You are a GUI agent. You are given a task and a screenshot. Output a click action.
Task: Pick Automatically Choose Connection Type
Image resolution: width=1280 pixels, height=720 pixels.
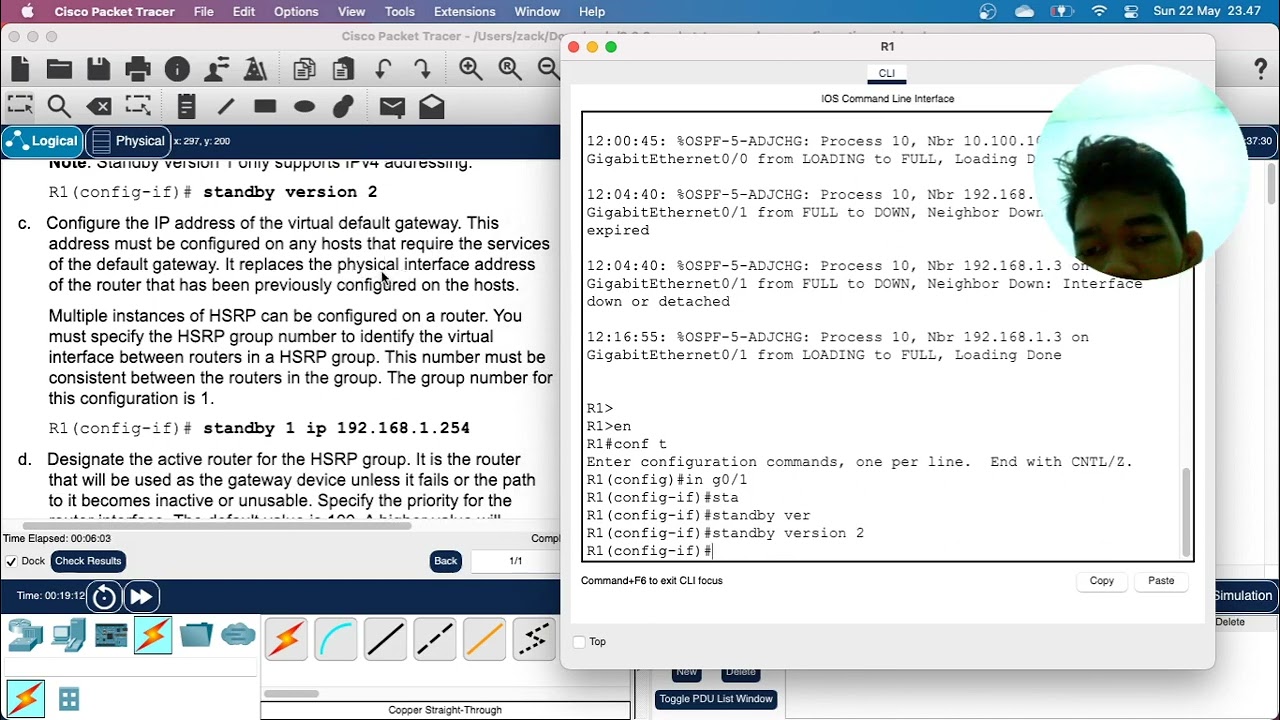tap(286, 640)
